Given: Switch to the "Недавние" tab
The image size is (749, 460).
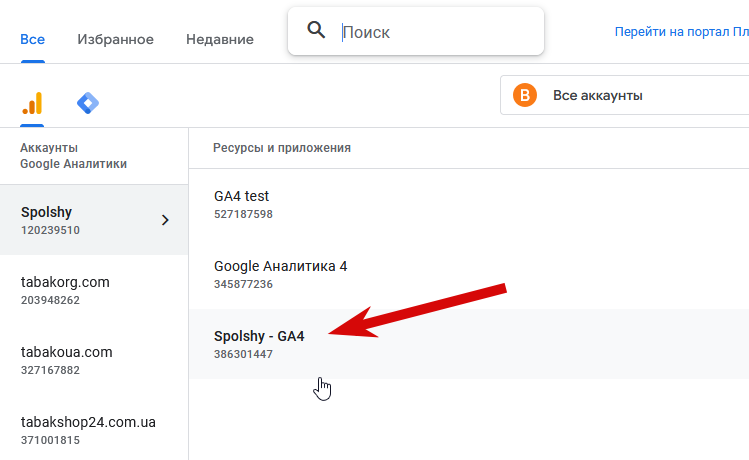Looking at the screenshot, I should click(219, 39).
